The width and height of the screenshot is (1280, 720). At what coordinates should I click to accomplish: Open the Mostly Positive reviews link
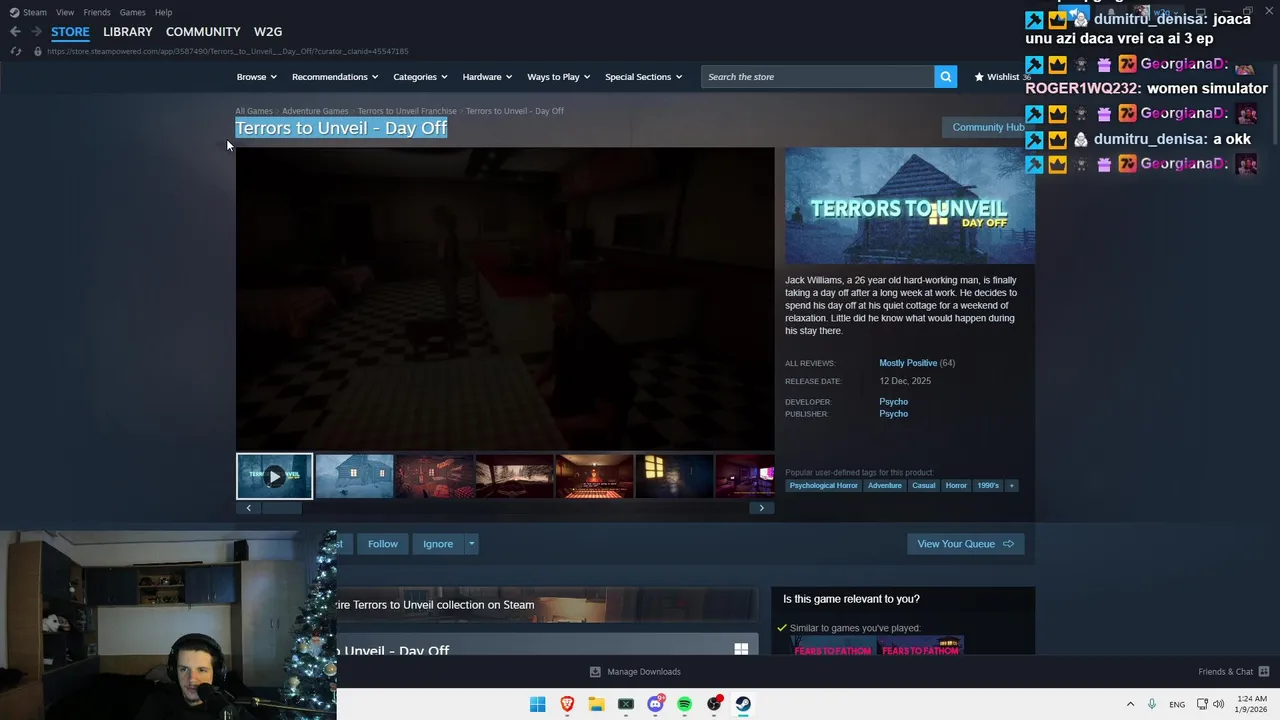pos(908,363)
